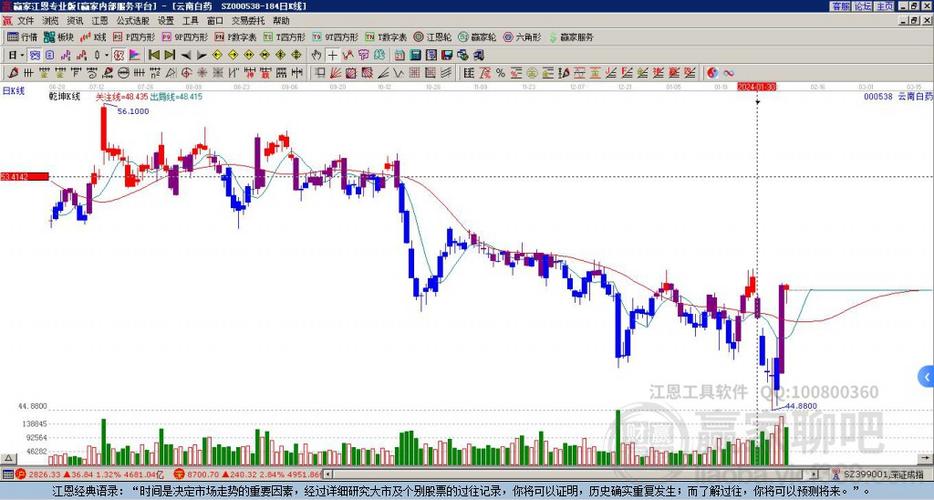This screenshot has width=934, height=500.
Task: Click the 论坛 forum button
Action: click(x=863, y=6)
